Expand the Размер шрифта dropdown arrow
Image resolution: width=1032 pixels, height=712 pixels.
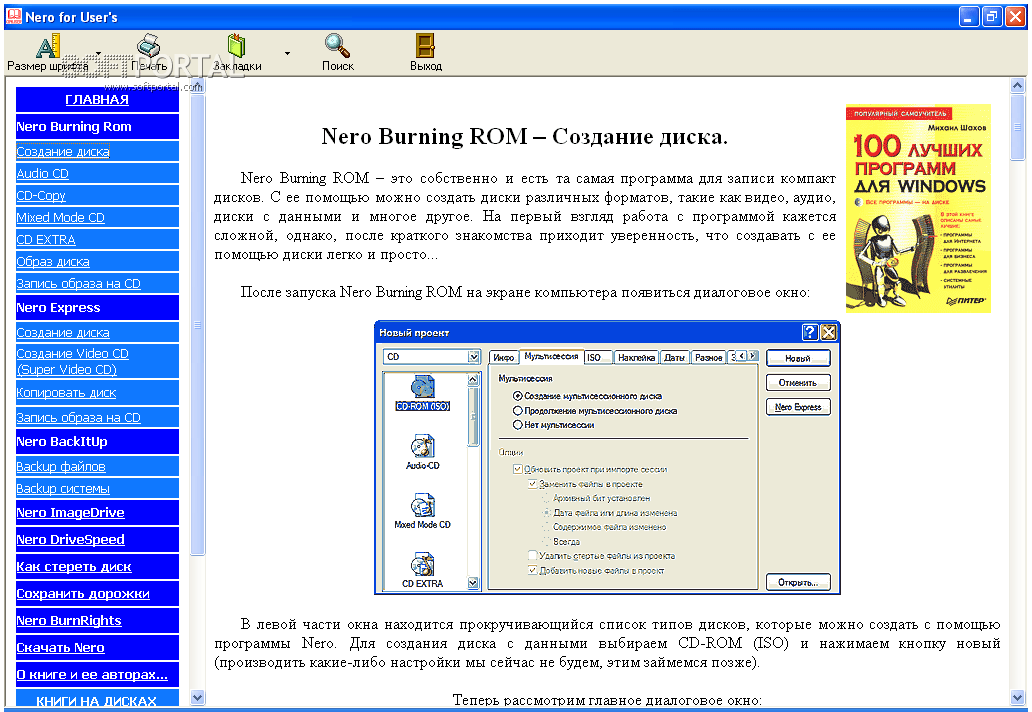(x=98, y=53)
